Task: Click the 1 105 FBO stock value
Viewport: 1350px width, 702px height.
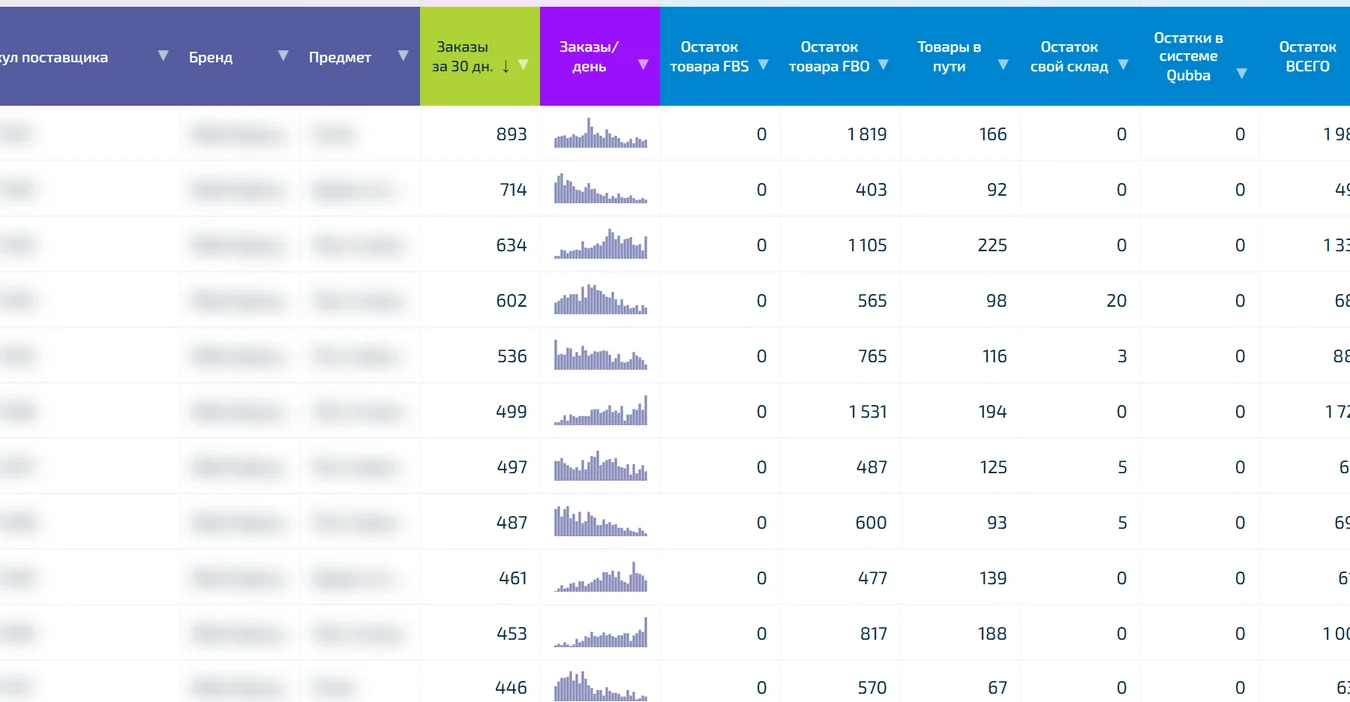Action: [867, 245]
